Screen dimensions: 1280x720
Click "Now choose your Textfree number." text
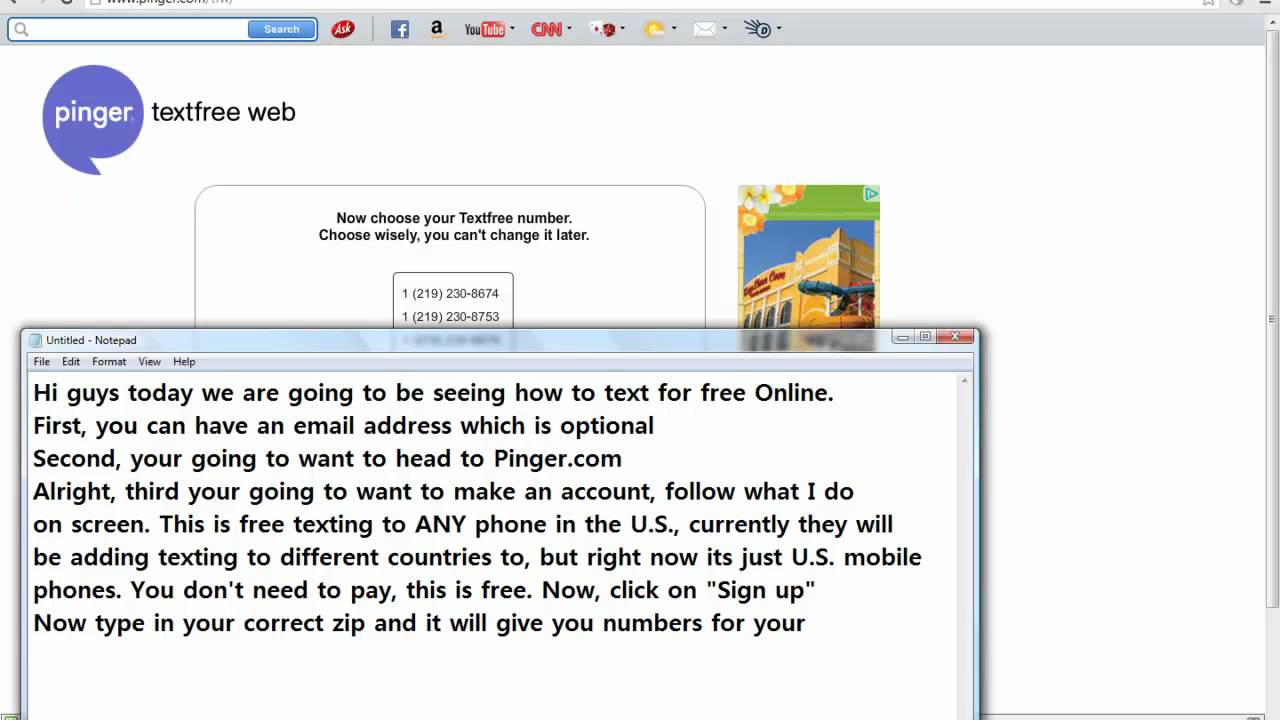pos(454,218)
